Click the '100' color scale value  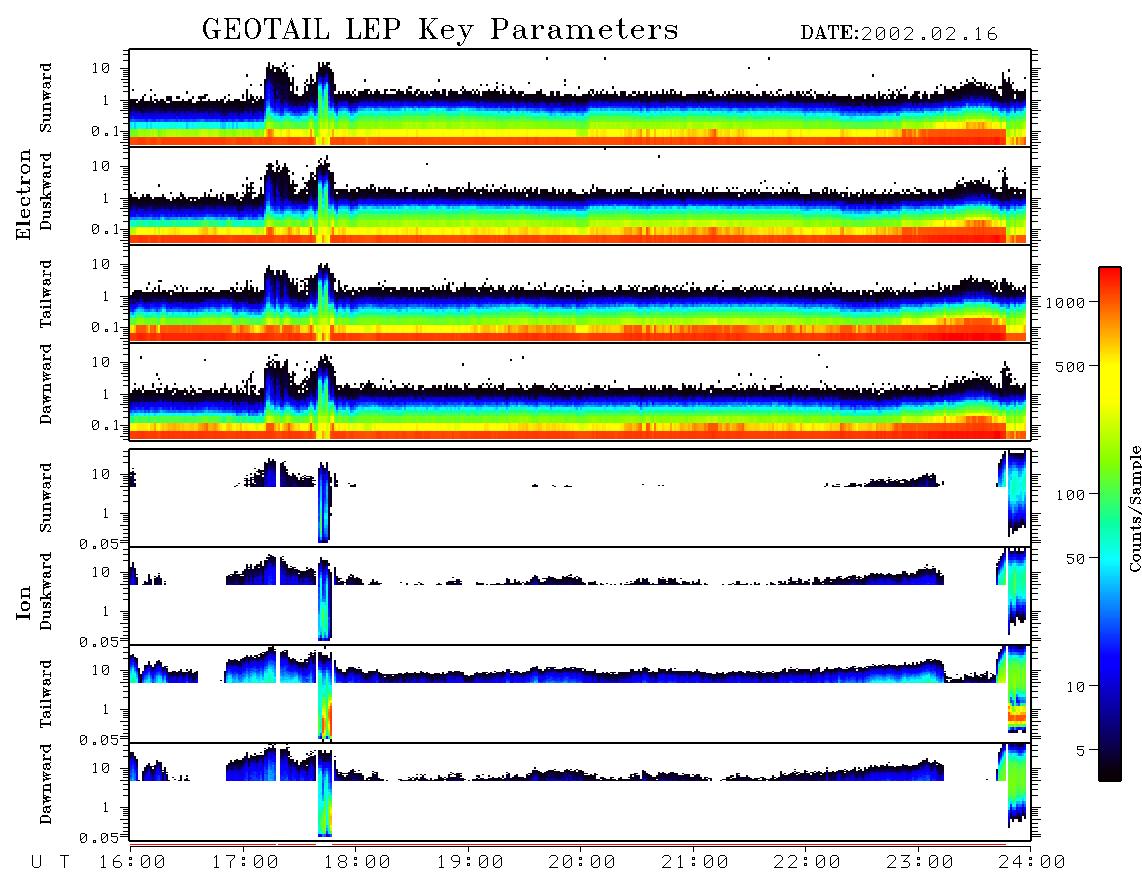pos(1071,495)
